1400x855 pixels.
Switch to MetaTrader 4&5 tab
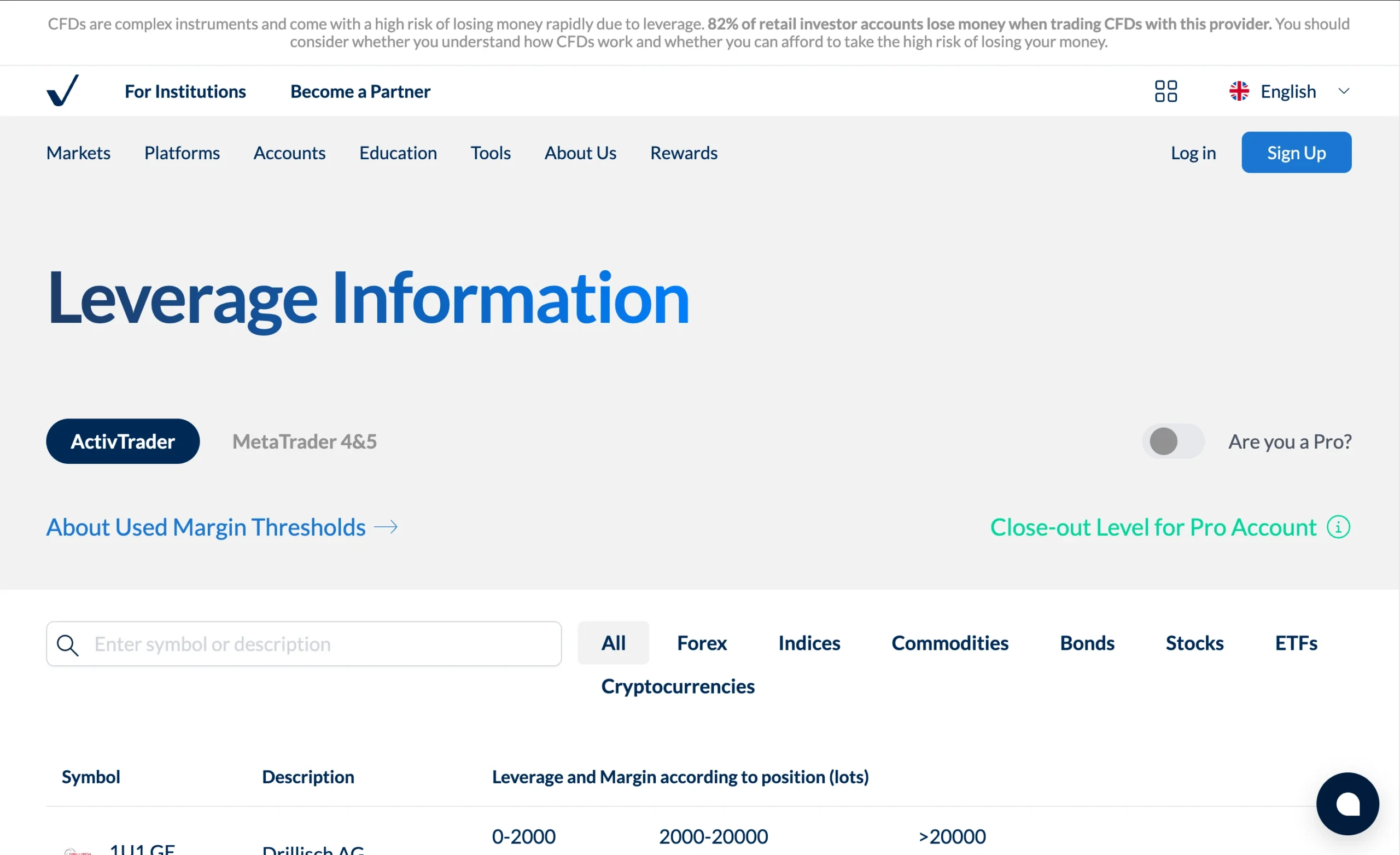pos(305,441)
